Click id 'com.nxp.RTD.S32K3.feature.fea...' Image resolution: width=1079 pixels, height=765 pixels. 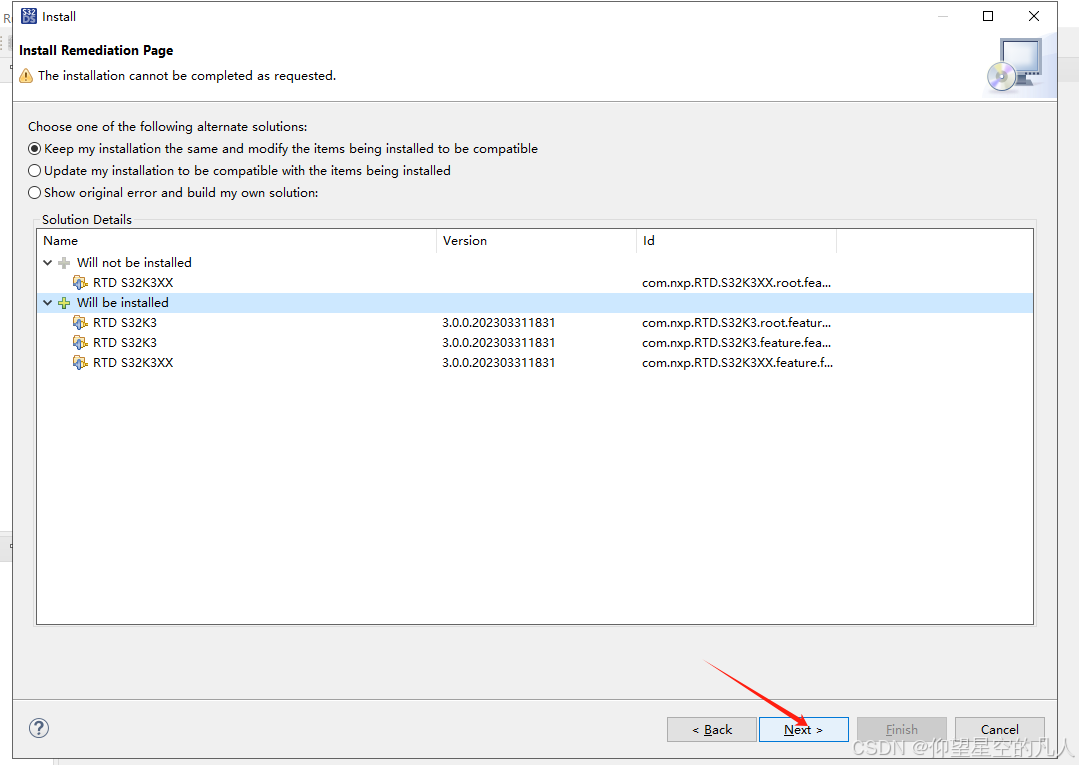coord(736,343)
